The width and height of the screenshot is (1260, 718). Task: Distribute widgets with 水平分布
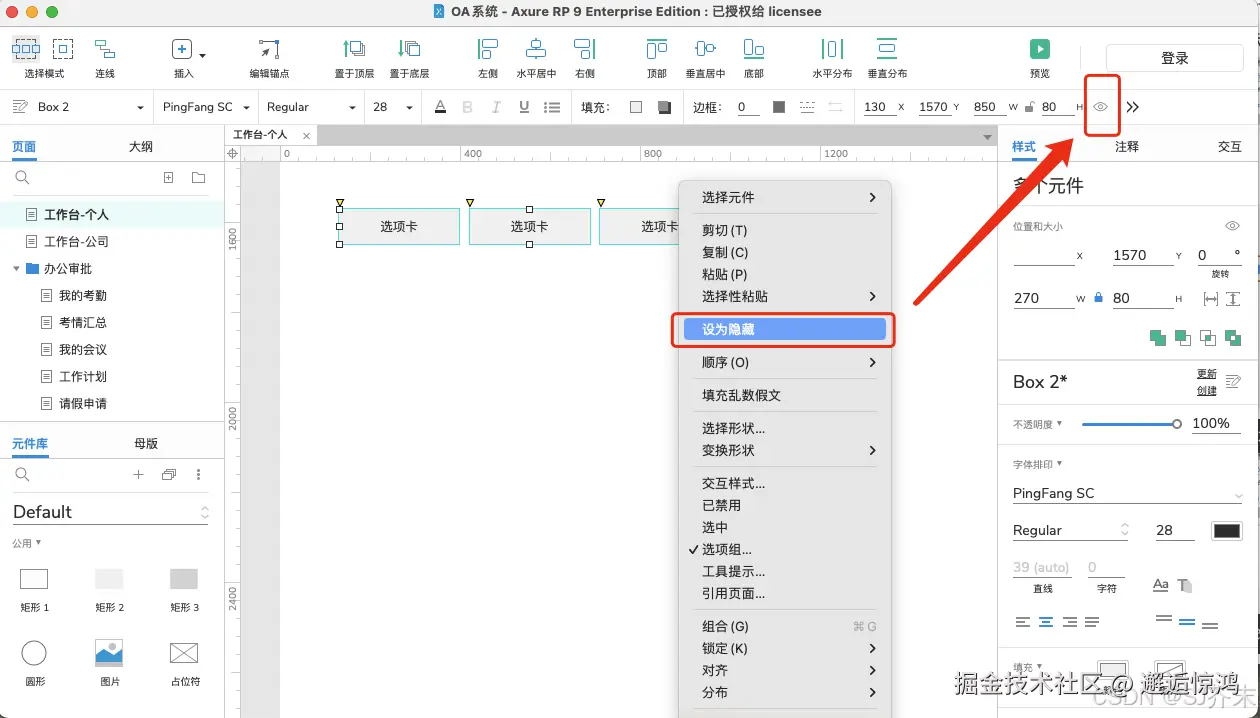pyautogui.click(x=832, y=48)
